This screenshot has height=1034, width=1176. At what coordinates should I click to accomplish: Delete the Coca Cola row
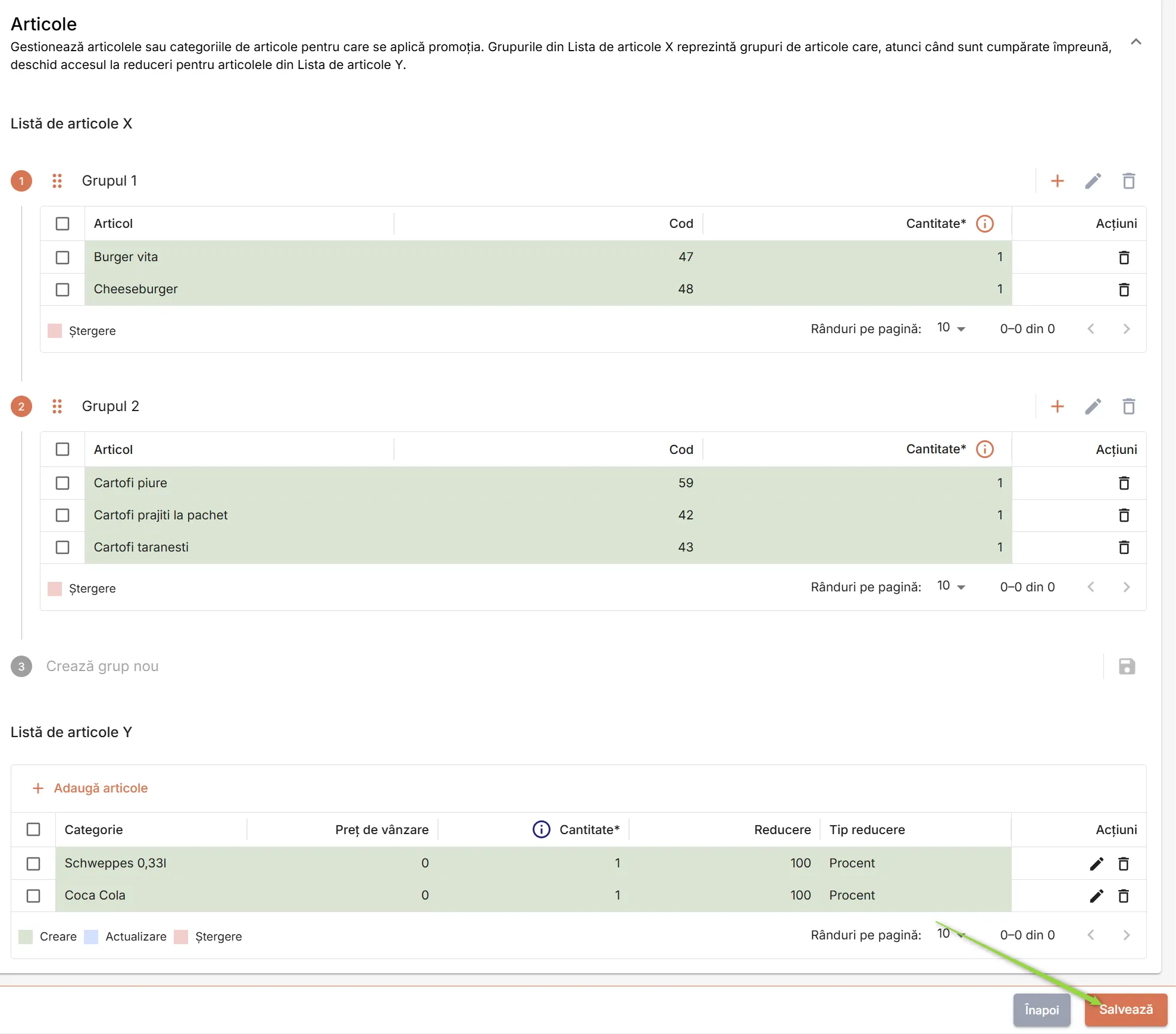click(1124, 895)
